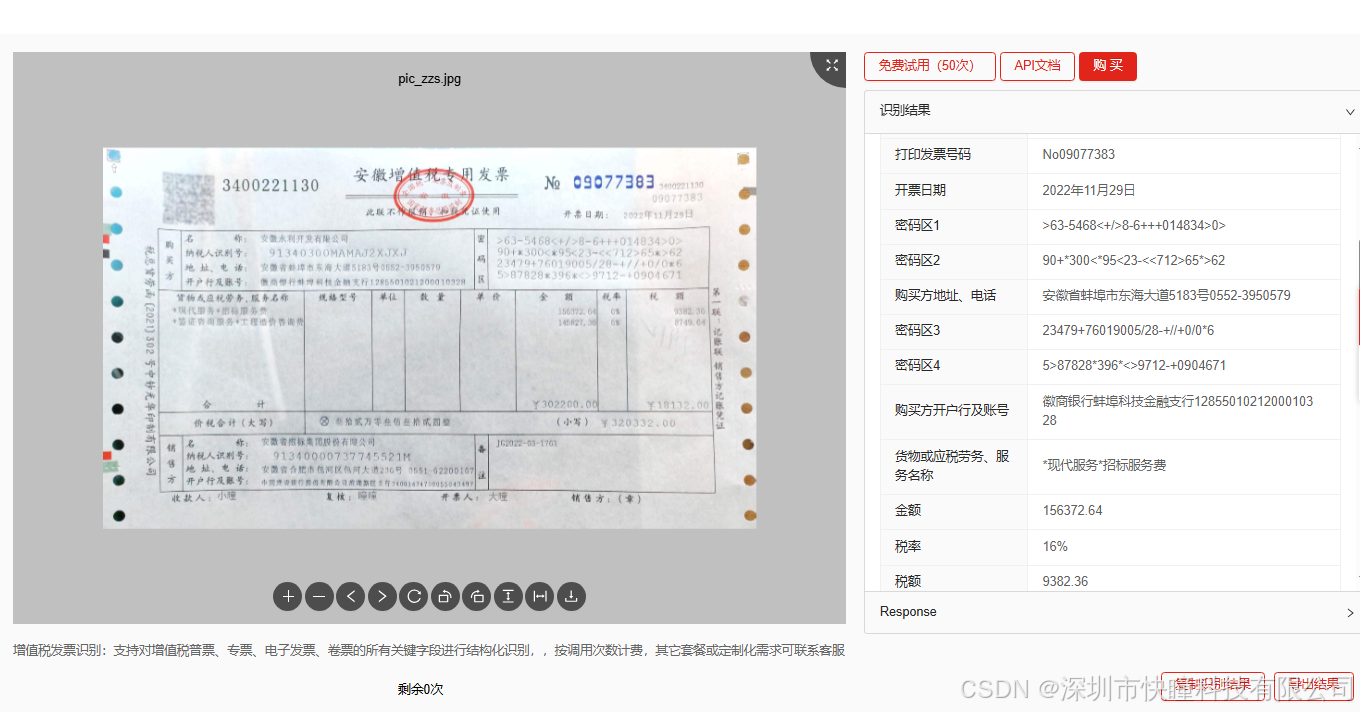Click 免费试用（50次）button
Viewport: 1360px width, 712px height.
[930, 66]
